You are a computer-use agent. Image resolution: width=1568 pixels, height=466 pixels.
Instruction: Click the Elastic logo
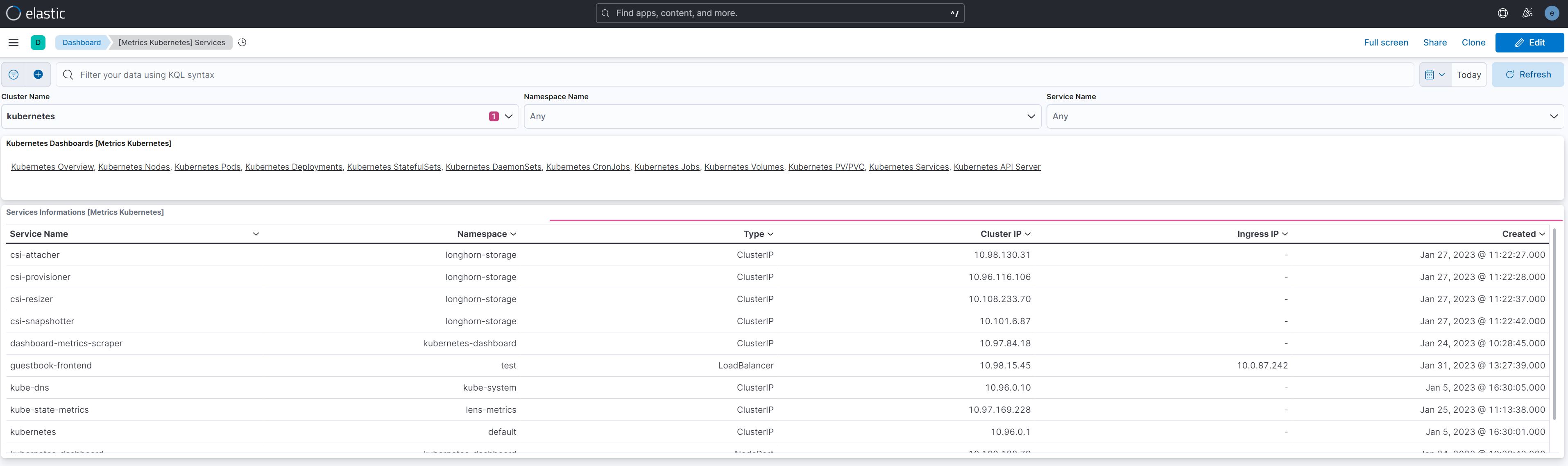[x=35, y=14]
